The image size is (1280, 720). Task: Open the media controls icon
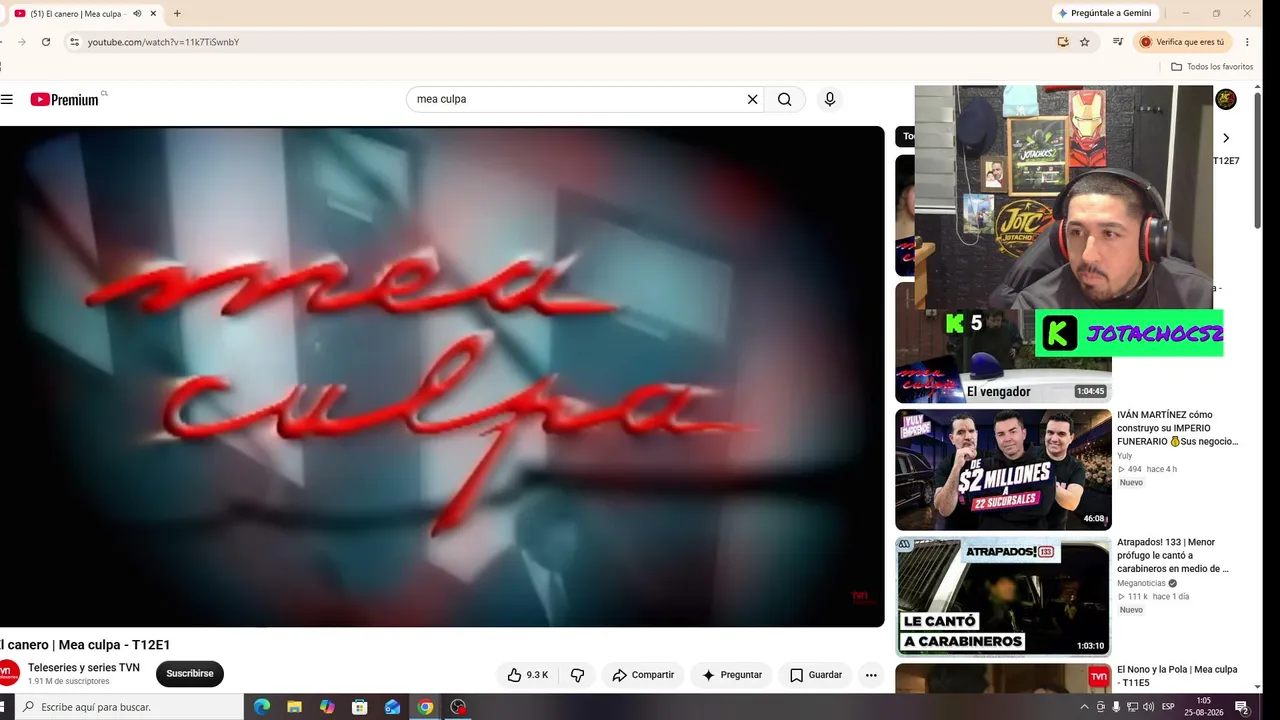[1118, 42]
